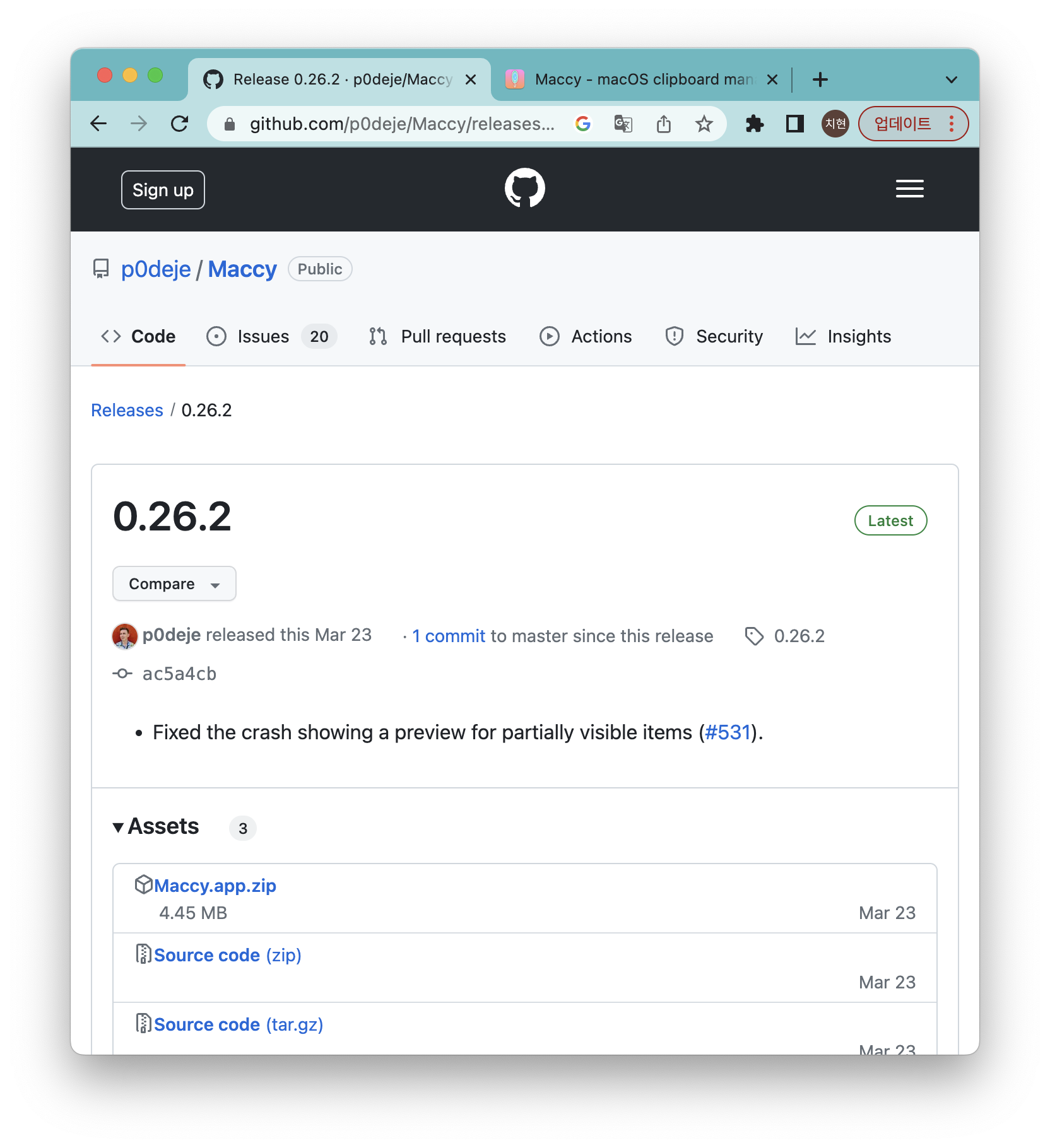Click the Assets count badge 3

[243, 828]
